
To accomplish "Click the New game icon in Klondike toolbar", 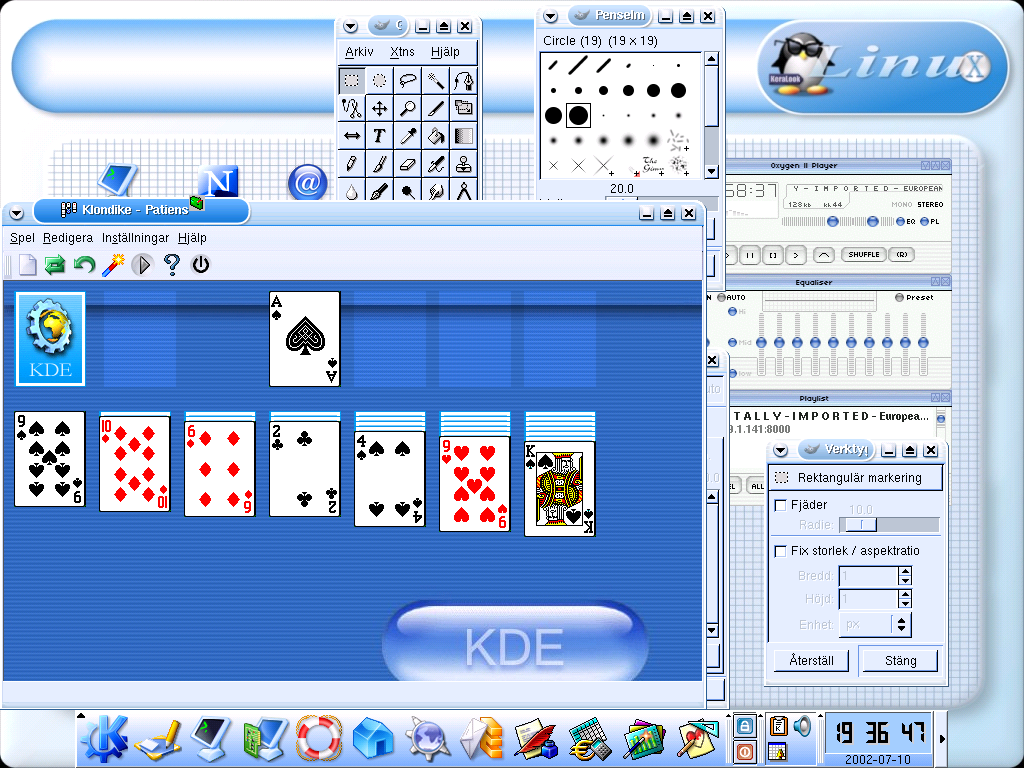I will 27,264.
